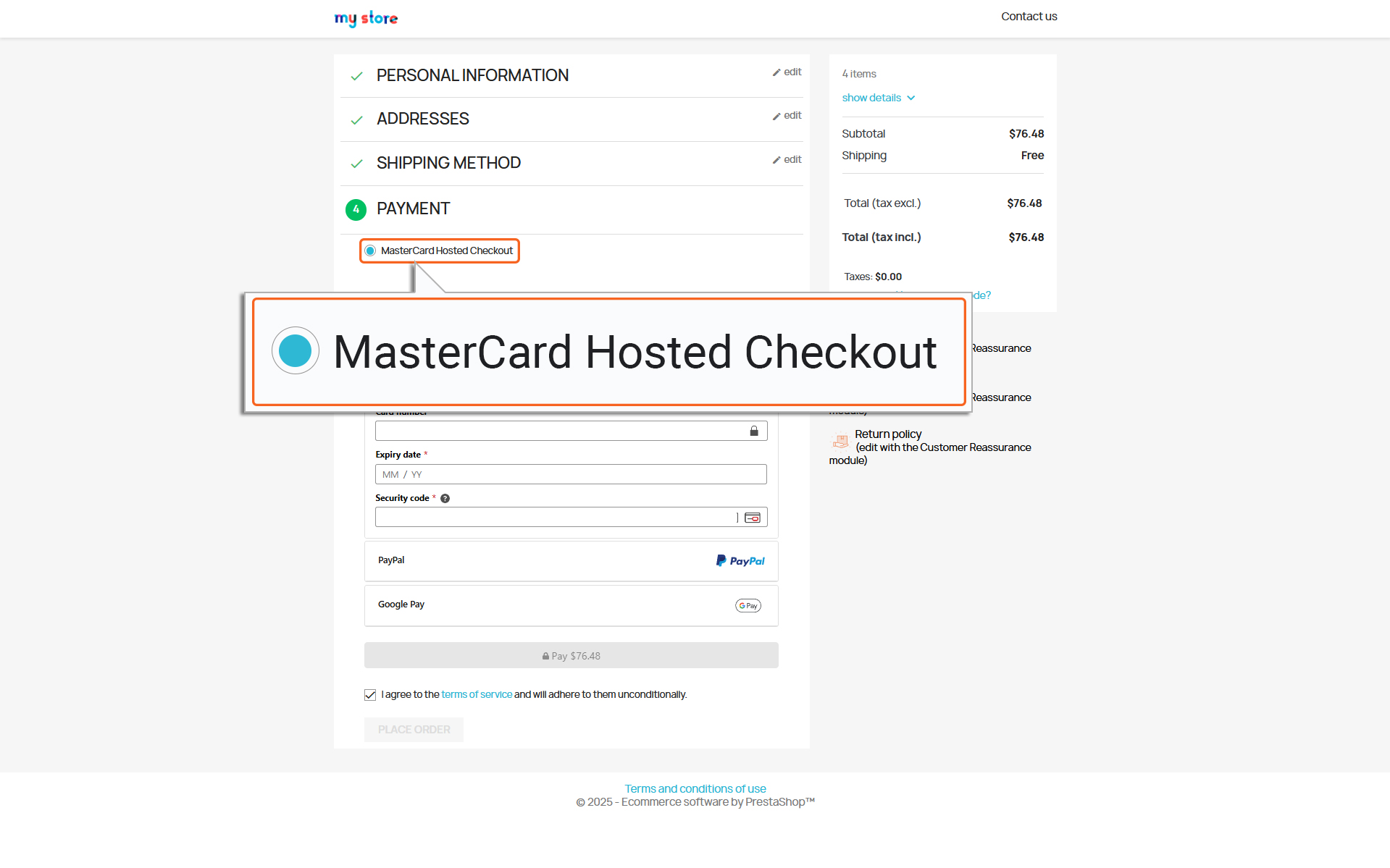Viewport: 1390px width, 868px height.
Task: Edit the shipping method
Action: [x=787, y=160]
